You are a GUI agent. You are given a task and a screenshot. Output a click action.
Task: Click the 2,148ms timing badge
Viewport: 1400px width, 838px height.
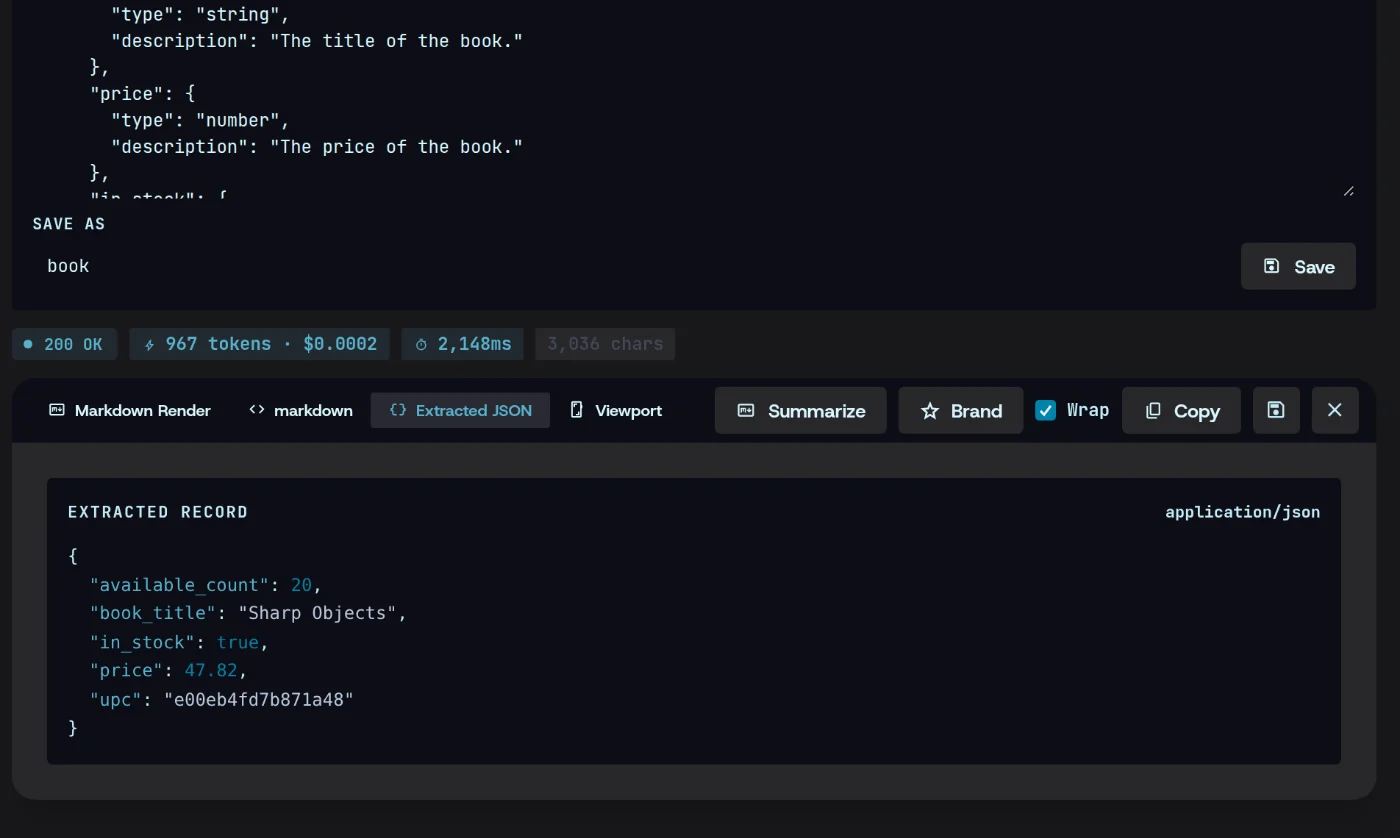(x=463, y=344)
